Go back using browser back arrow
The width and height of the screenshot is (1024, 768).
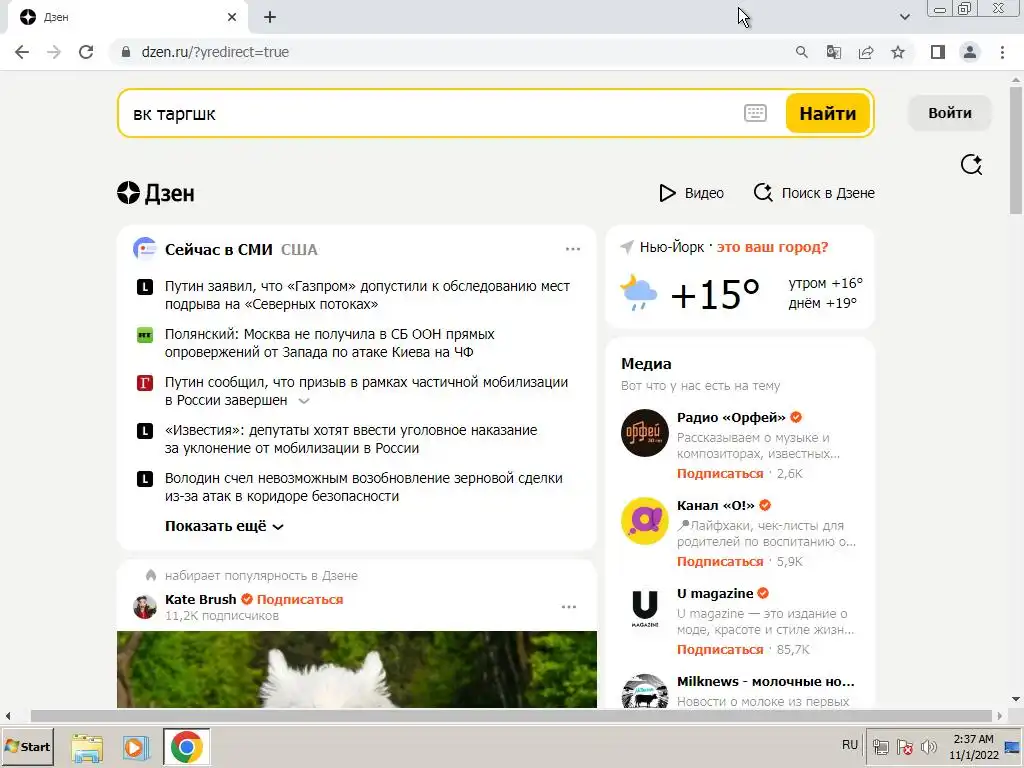(x=22, y=52)
